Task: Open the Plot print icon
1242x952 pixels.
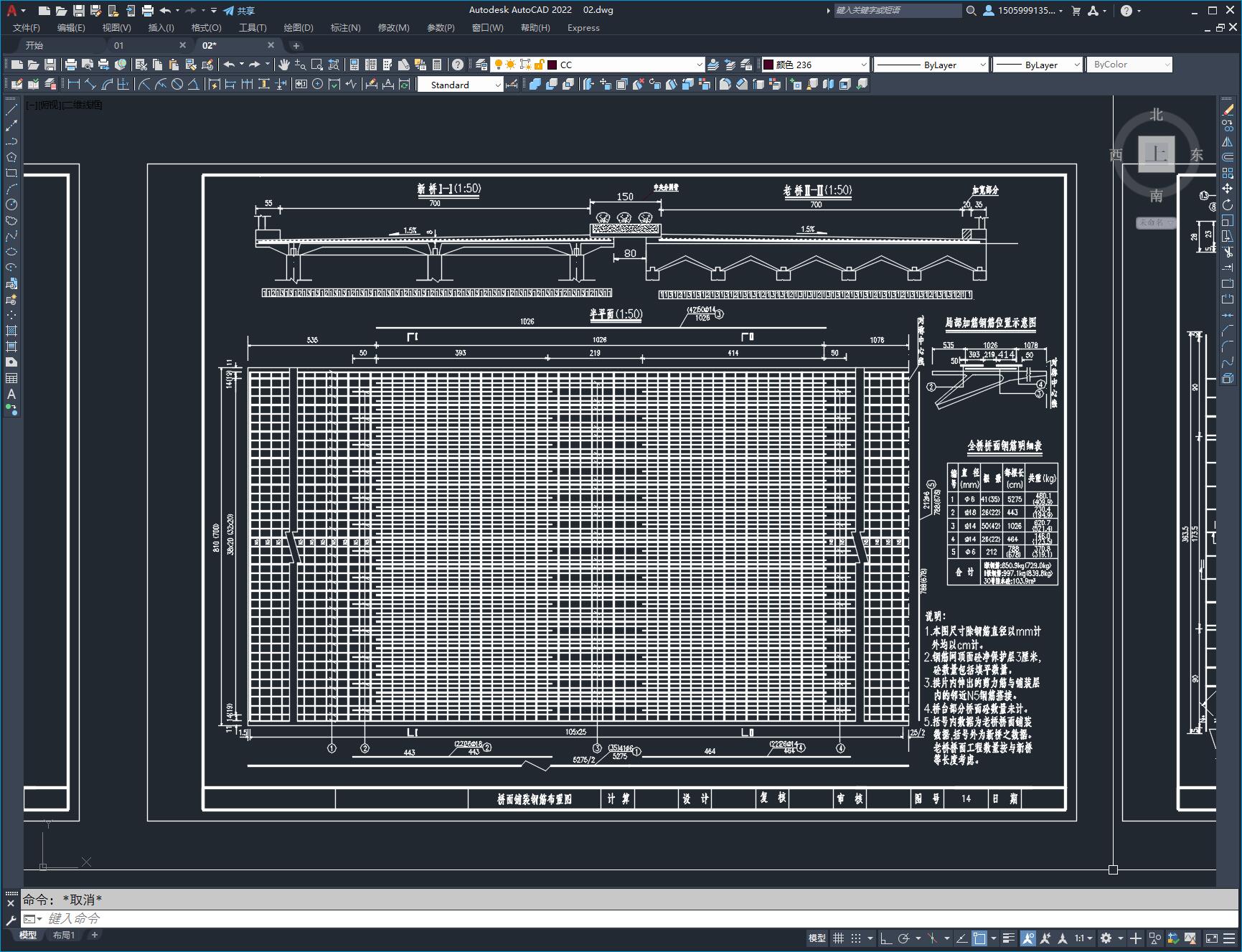Action: click(71, 65)
